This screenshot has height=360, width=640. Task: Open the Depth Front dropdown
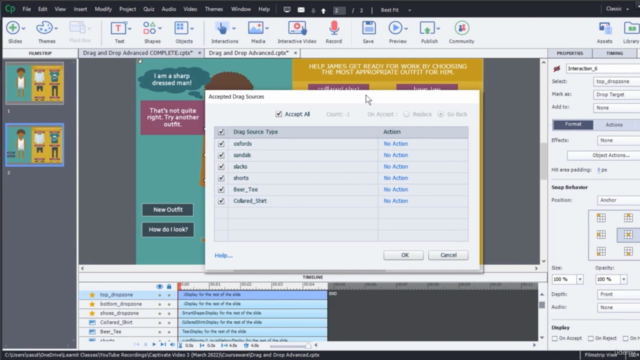(x=618, y=294)
